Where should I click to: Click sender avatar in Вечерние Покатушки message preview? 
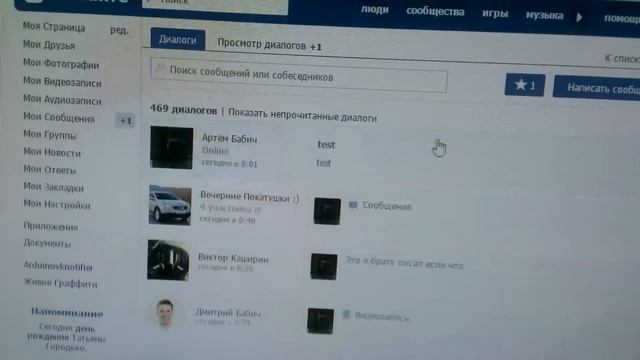[x=327, y=211]
